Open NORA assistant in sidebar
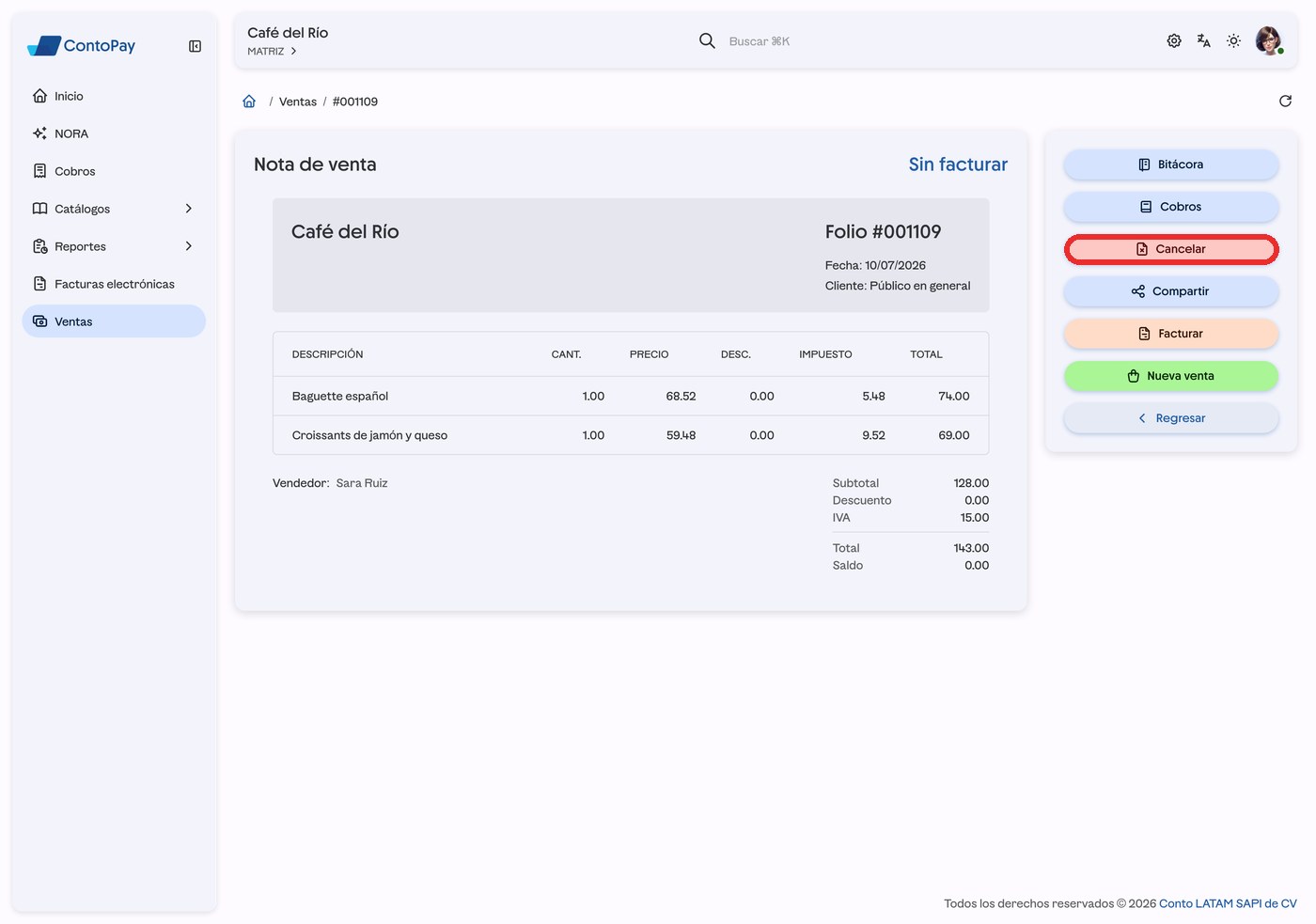Image resolution: width=1316 pixels, height=924 pixels. [114, 133]
